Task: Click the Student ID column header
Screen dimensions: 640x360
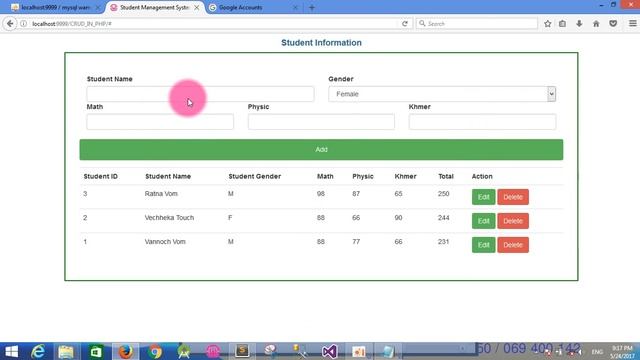Action: tap(100, 176)
